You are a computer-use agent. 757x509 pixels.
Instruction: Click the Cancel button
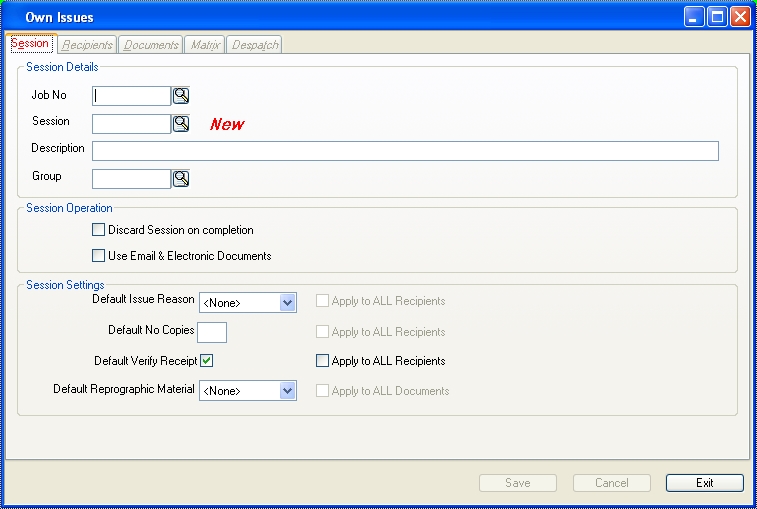tap(612, 483)
